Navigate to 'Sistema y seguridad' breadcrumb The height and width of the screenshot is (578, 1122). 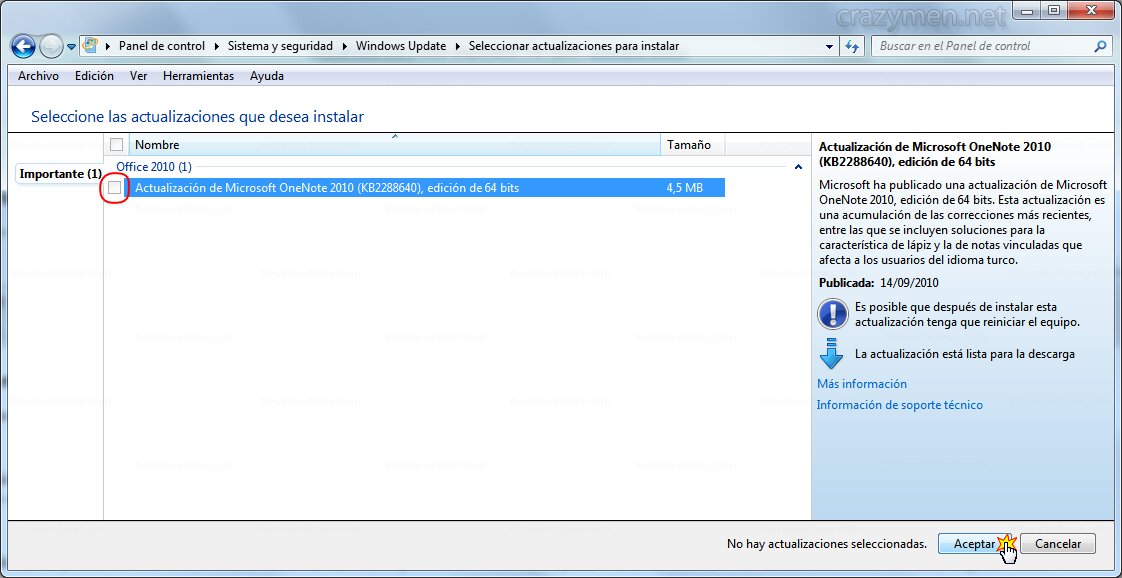coord(280,46)
